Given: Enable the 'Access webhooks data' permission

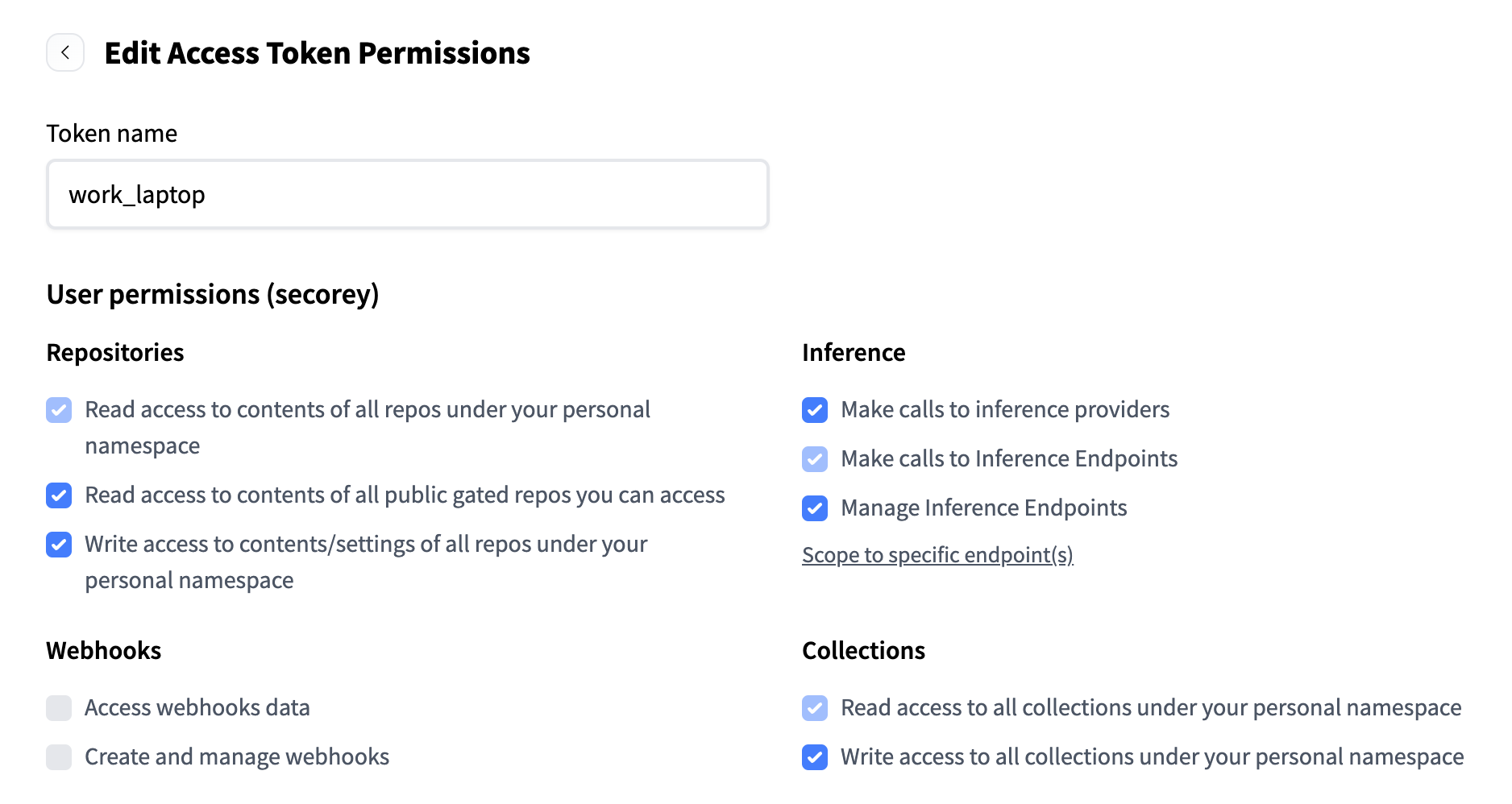Looking at the screenshot, I should pyautogui.click(x=59, y=708).
